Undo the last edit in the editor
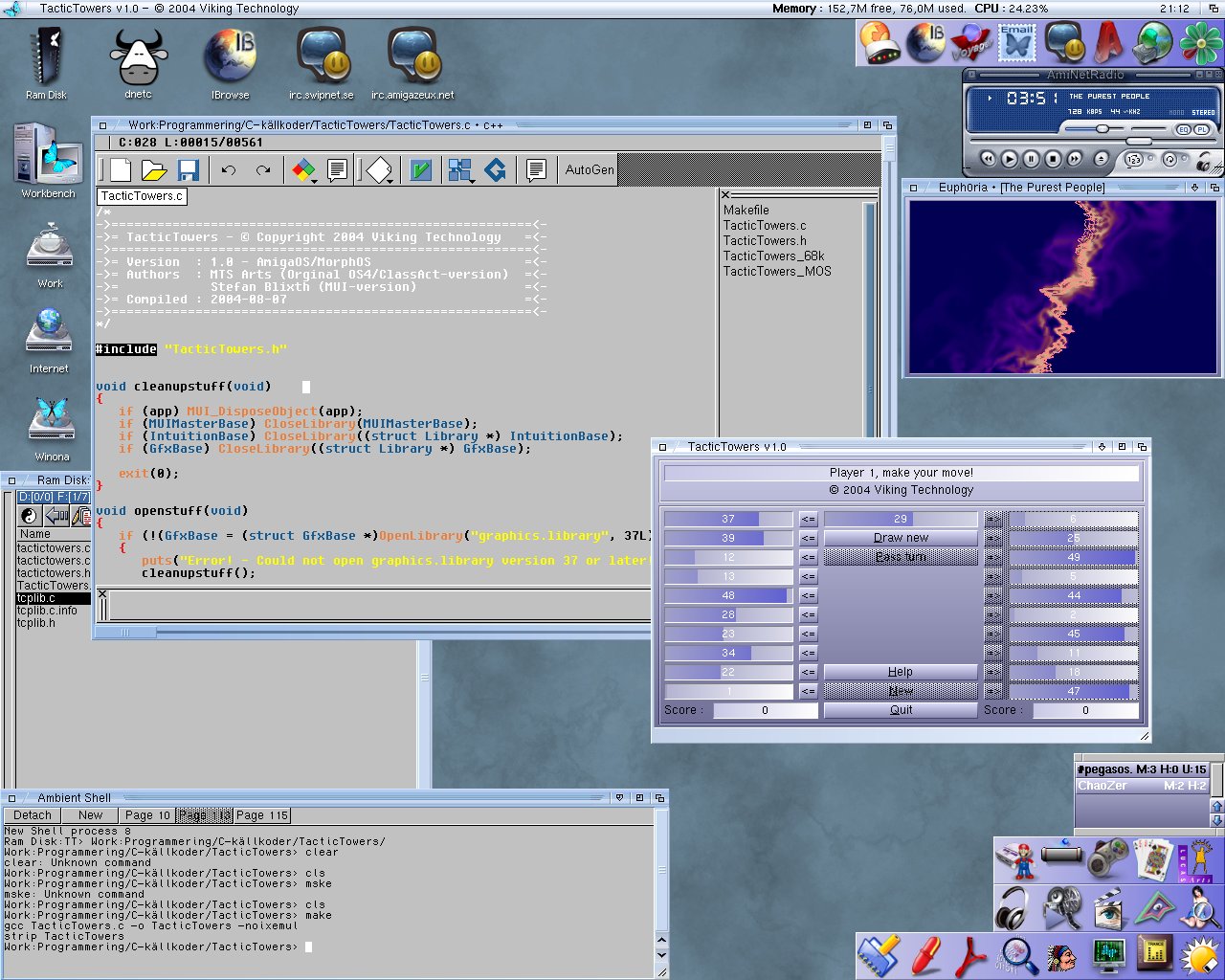Viewport: 1225px width, 980px height. (229, 170)
